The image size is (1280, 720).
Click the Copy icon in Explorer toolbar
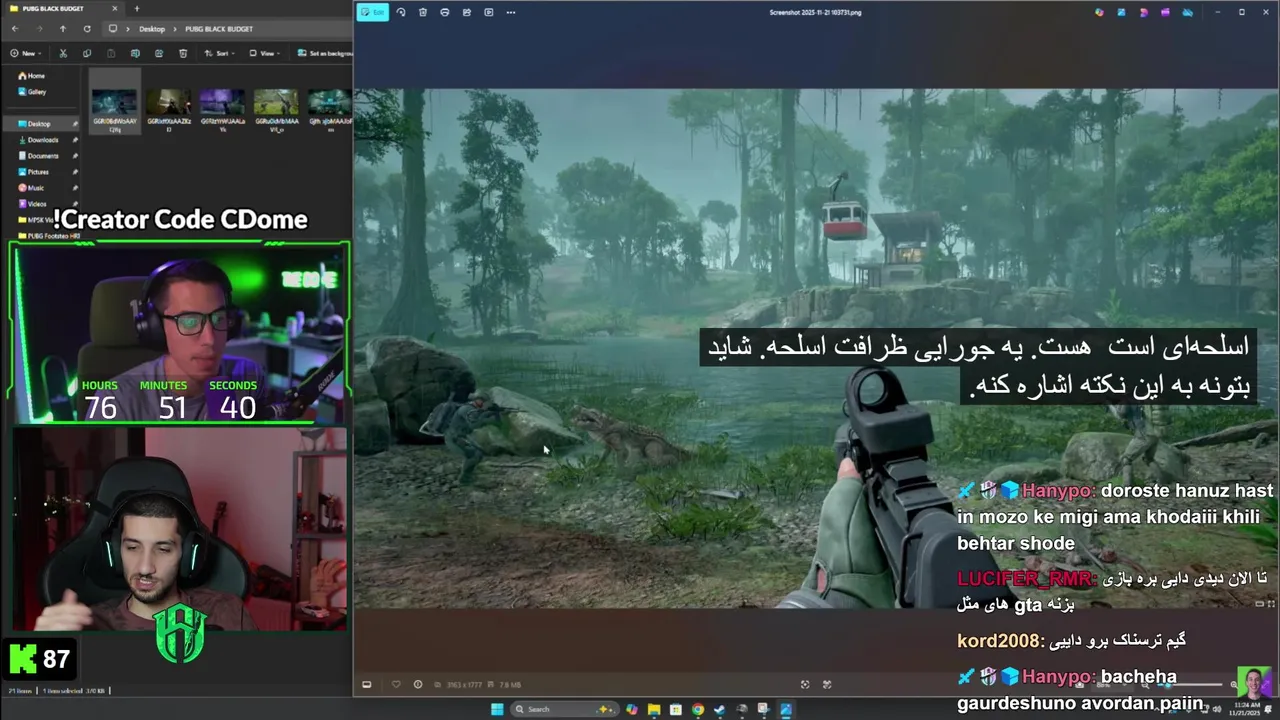click(87, 53)
